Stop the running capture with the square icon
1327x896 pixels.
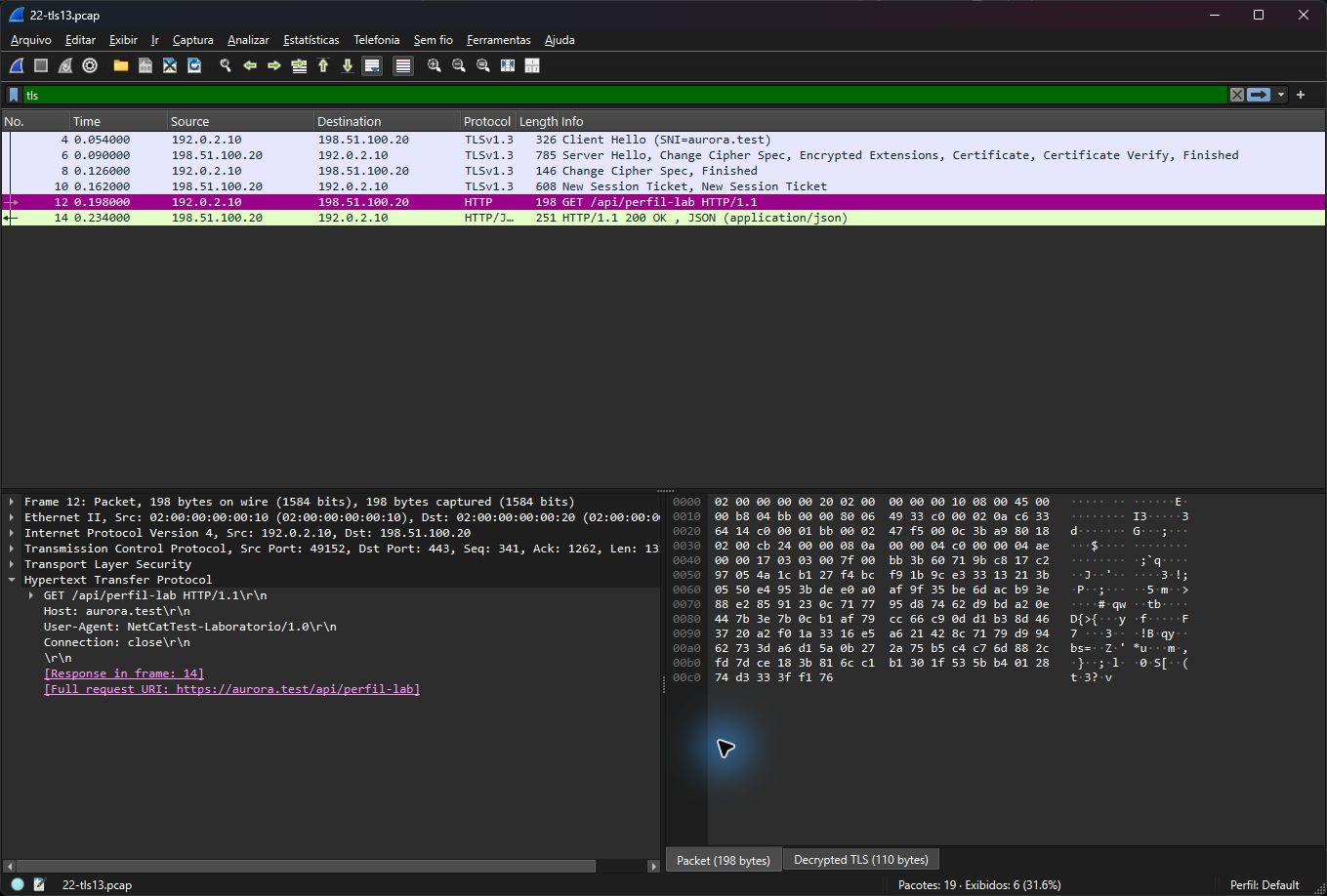tap(41, 65)
